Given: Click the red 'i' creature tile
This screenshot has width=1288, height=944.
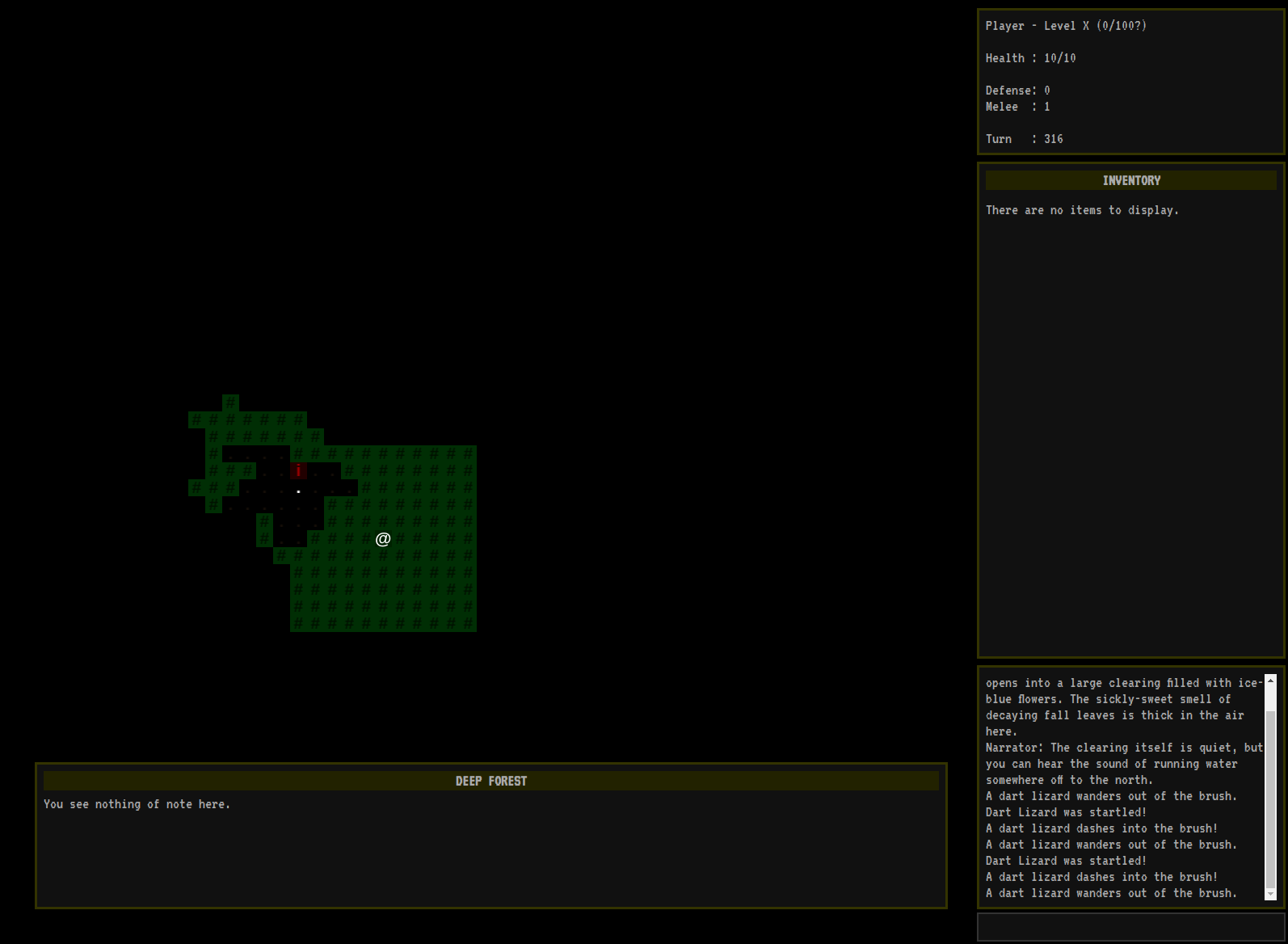Looking at the screenshot, I should tap(298, 471).
